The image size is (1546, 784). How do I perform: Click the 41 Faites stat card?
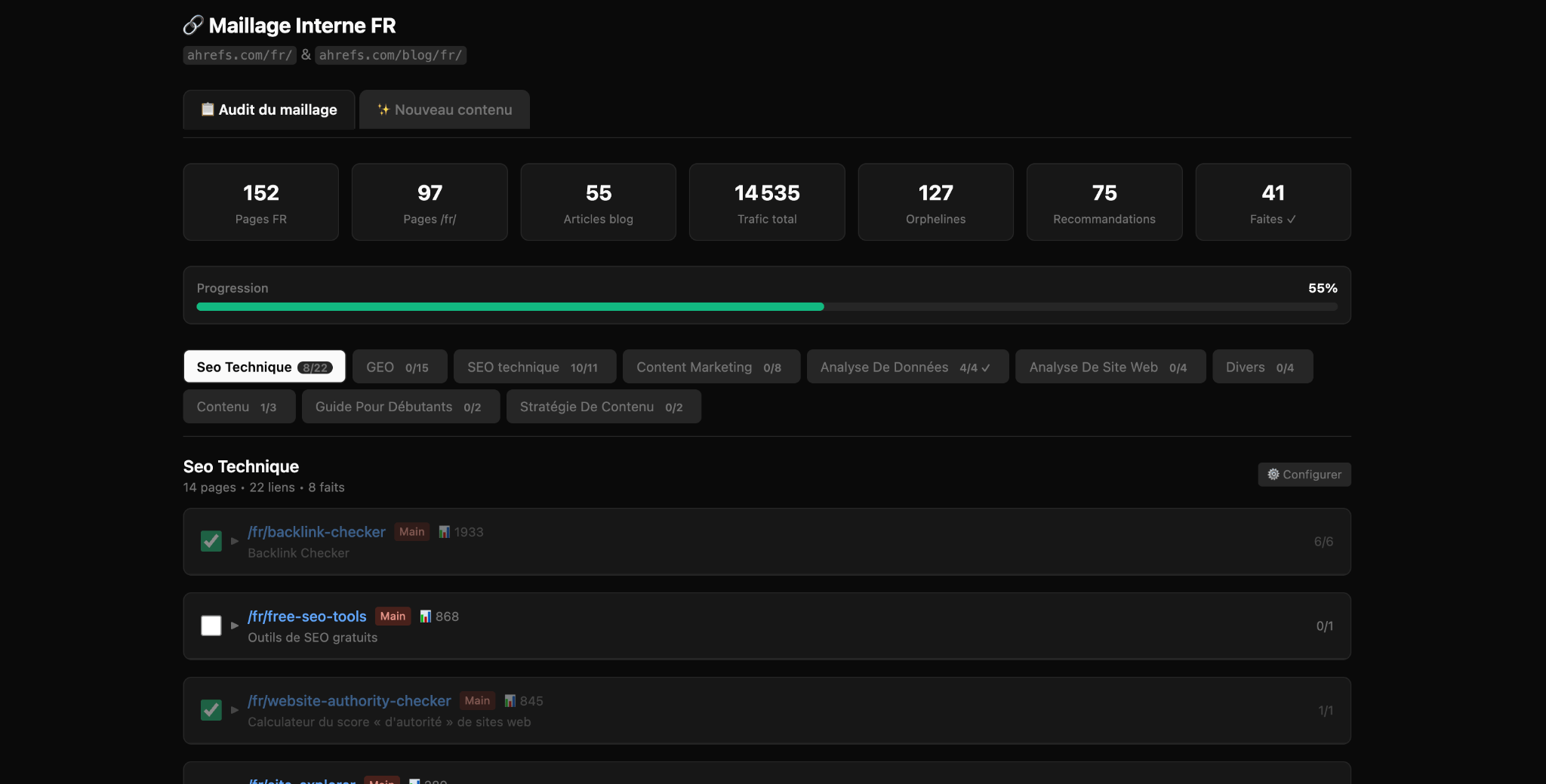(x=1273, y=202)
